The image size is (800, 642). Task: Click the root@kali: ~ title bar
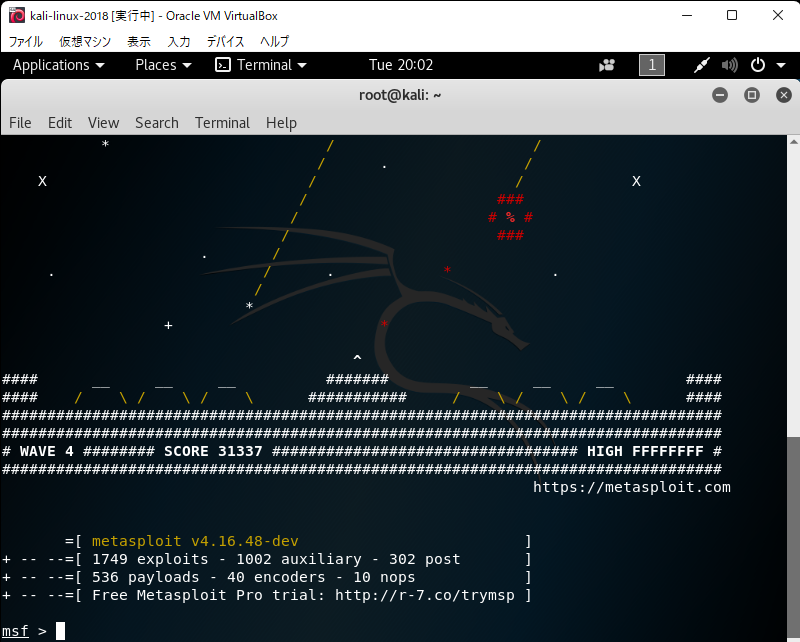point(400,95)
